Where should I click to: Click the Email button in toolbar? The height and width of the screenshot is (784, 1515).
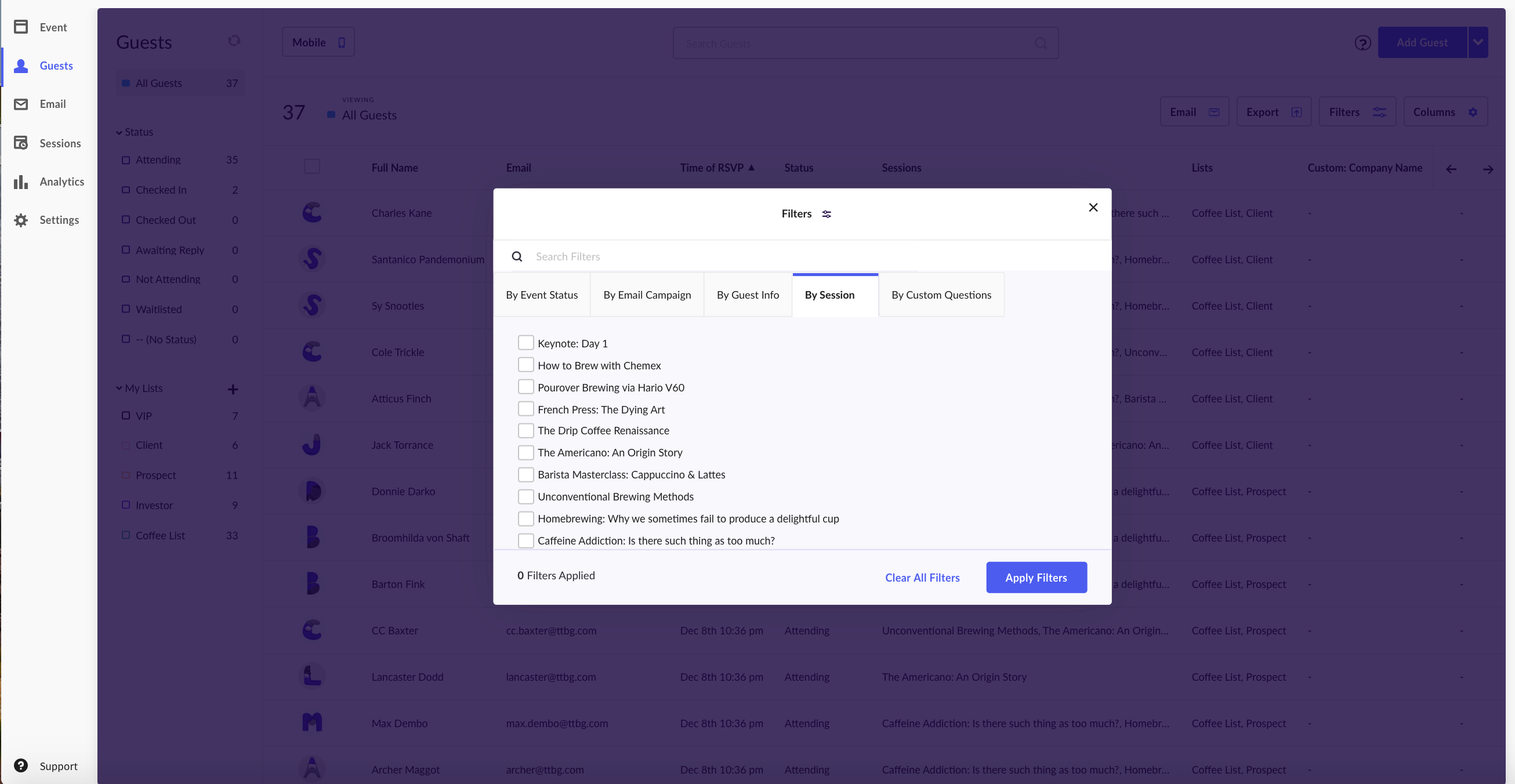point(1194,112)
